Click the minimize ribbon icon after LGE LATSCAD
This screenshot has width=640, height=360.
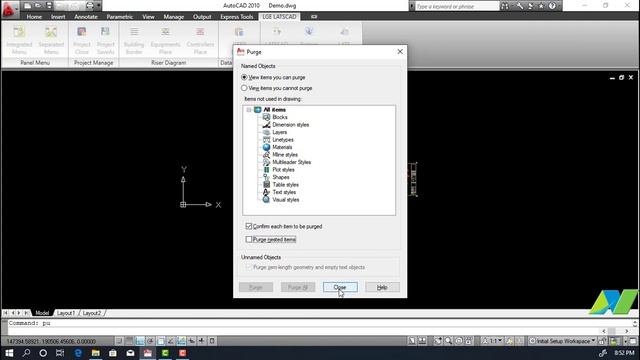click(314, 17)
